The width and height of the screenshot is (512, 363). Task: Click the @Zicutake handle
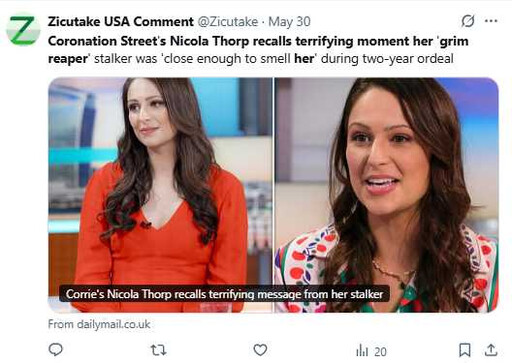pyautogui.click(x=228, y=22)
